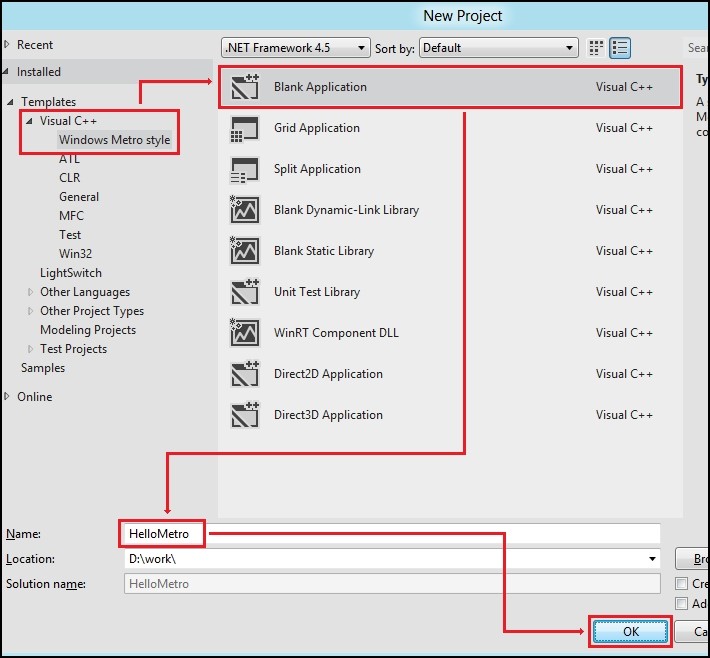Select the Direct3D Application icon

pos(245,416)
